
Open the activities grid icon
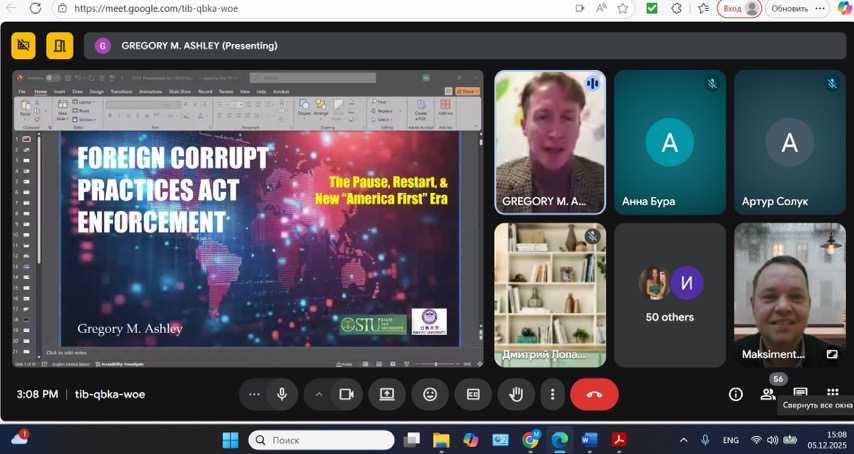[832, 392]
